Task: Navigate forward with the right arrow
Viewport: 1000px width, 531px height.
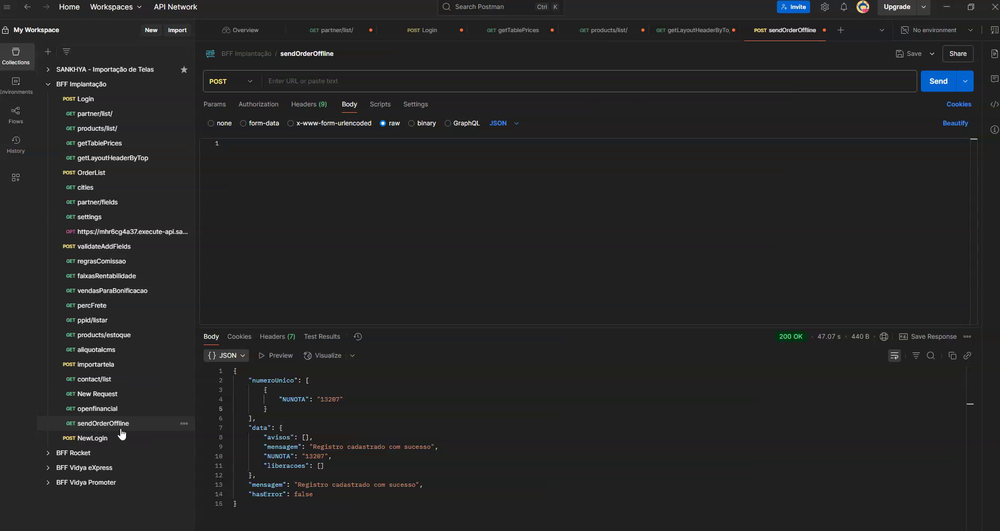Action: tap(46, 7)
